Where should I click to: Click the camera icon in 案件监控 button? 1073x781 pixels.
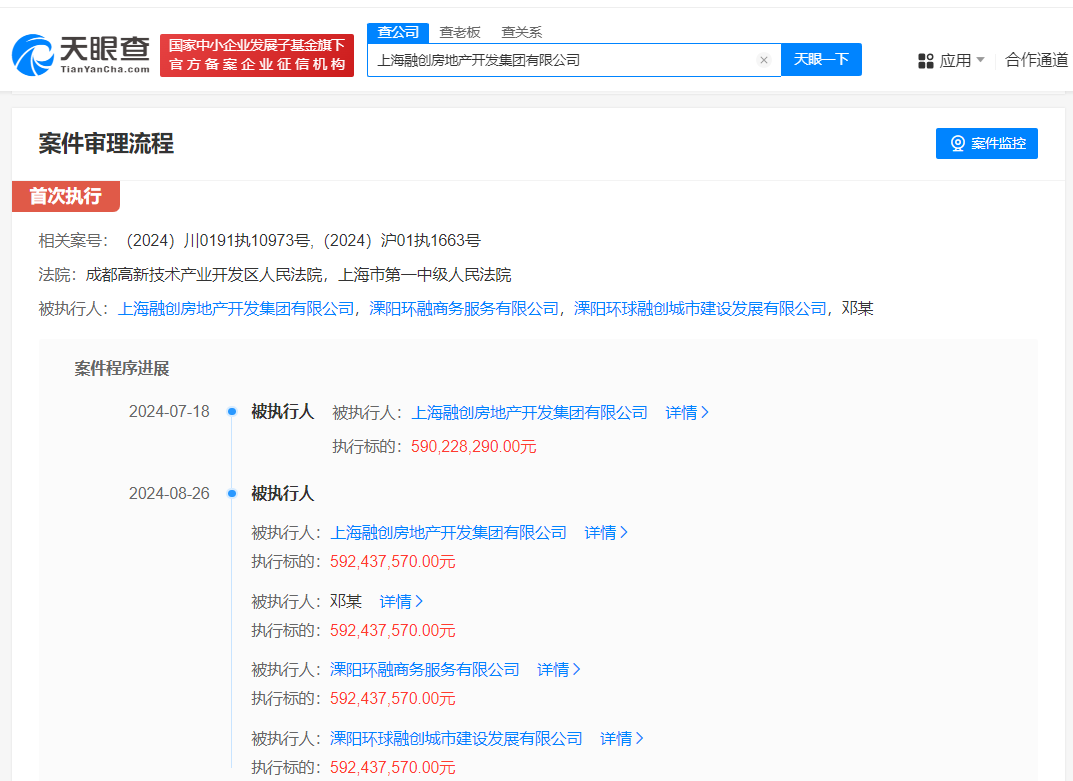pyautogui.click(x=956, y=143)
